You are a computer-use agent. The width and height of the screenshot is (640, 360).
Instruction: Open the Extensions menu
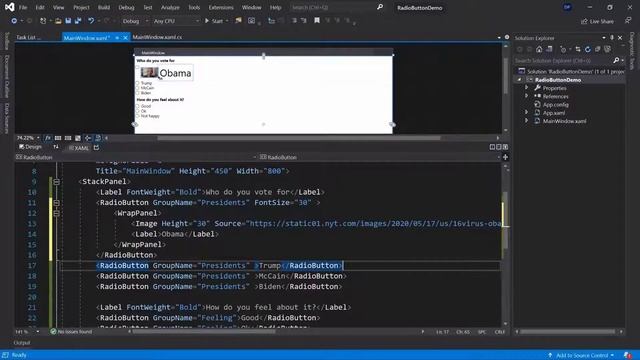(221, 7)
